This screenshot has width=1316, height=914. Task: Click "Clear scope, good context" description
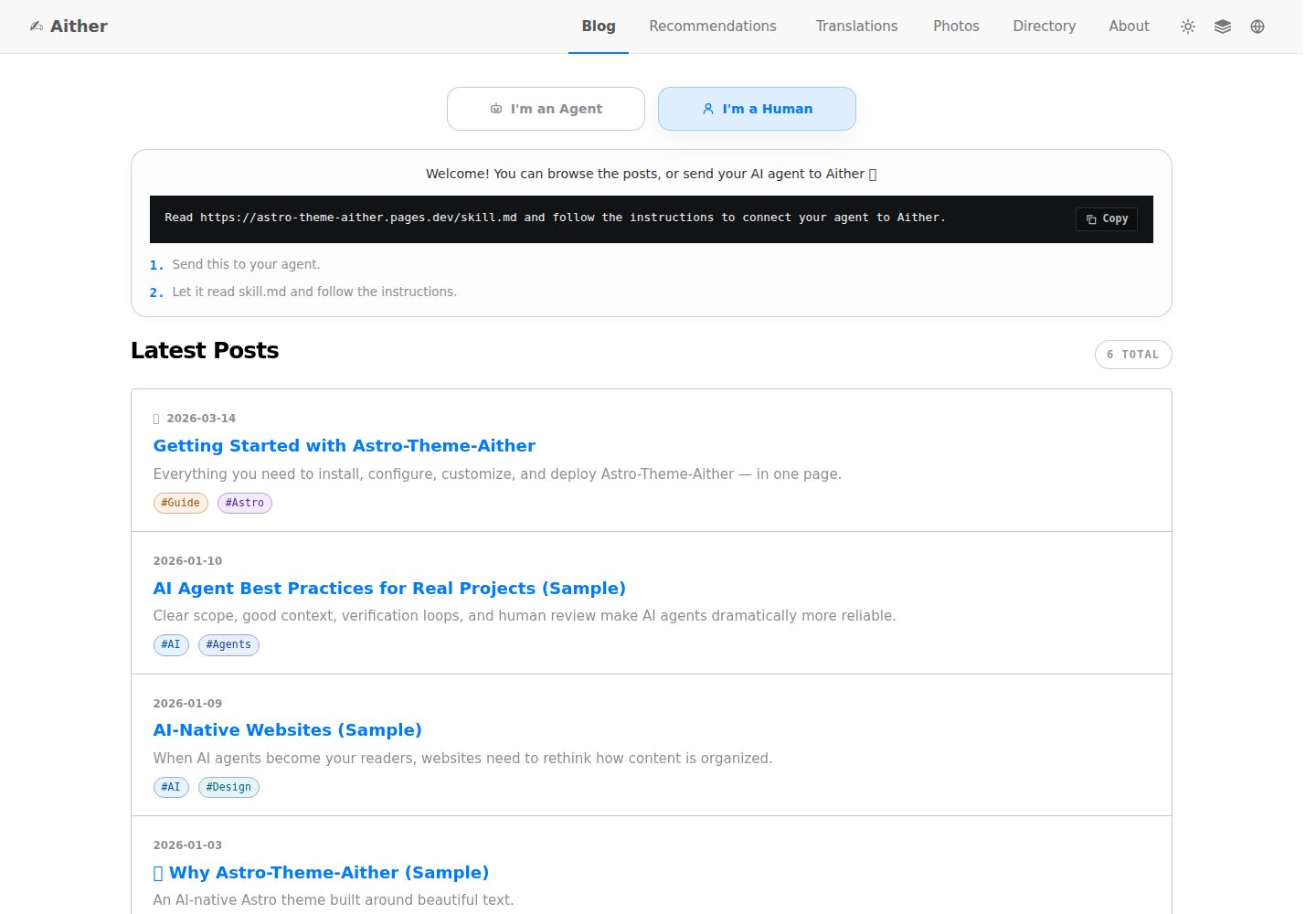coord(525,616)
